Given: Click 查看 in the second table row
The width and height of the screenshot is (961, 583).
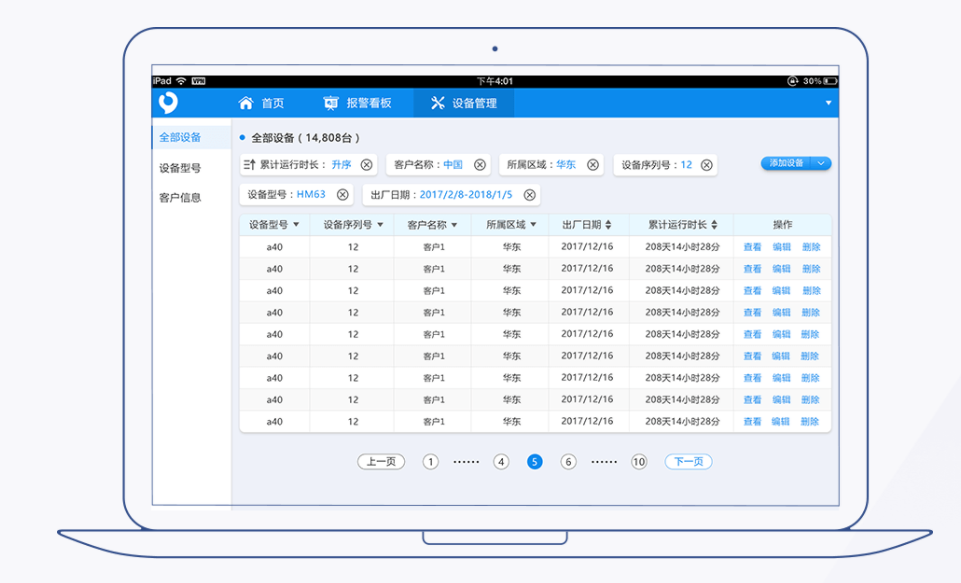Looking at the screenshot, I should click(752, 269).
